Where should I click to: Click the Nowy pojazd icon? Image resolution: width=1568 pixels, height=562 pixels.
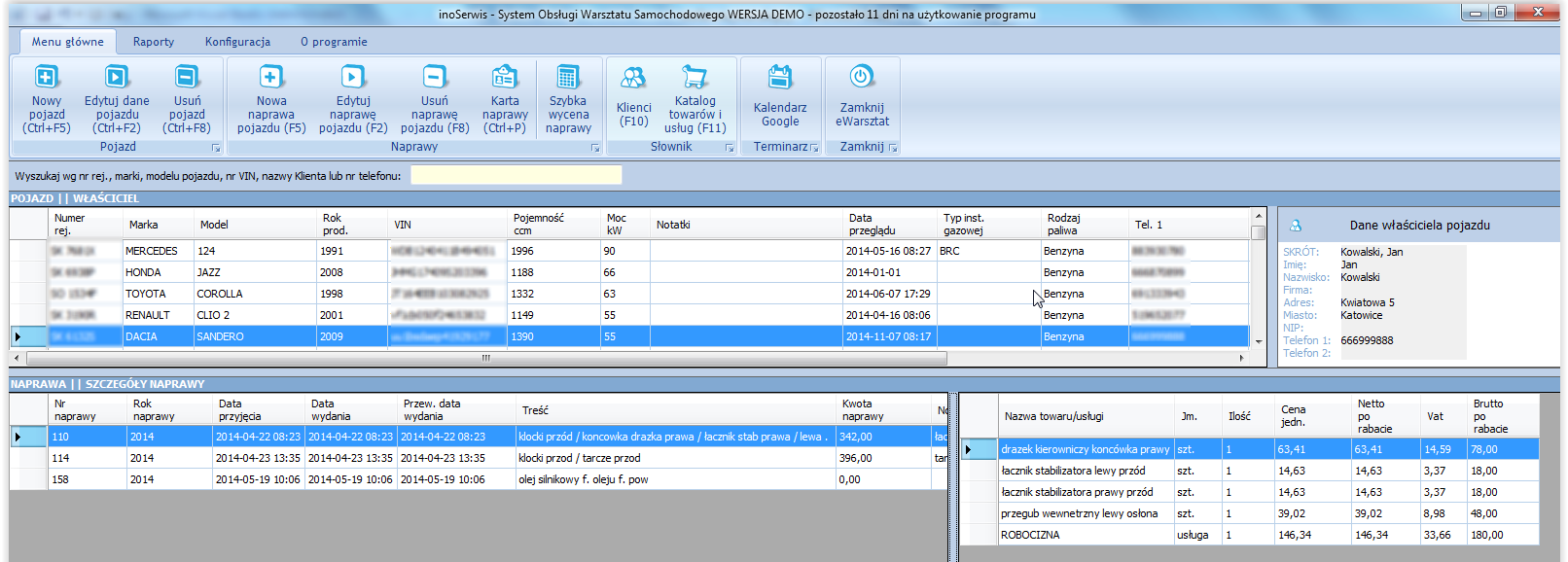(47, 77)
